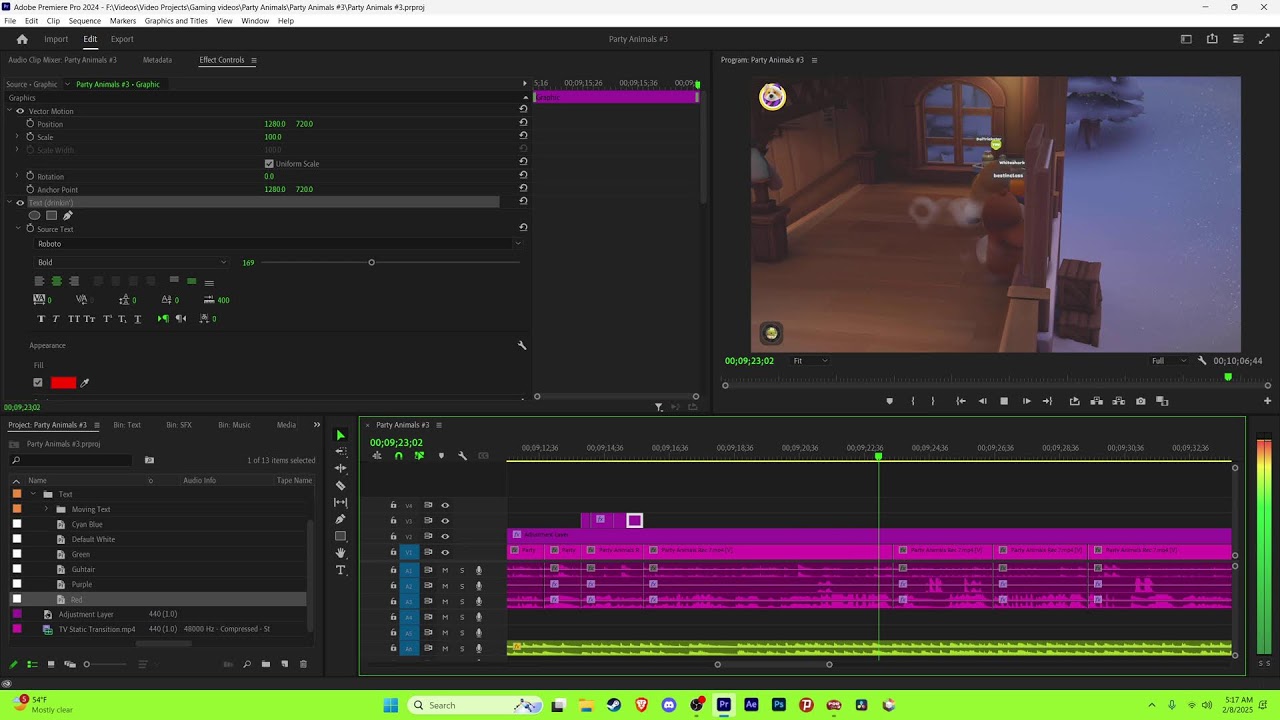Hide track V3 output eye
This screenshot has width=1280, height=720.
[445, 521]
